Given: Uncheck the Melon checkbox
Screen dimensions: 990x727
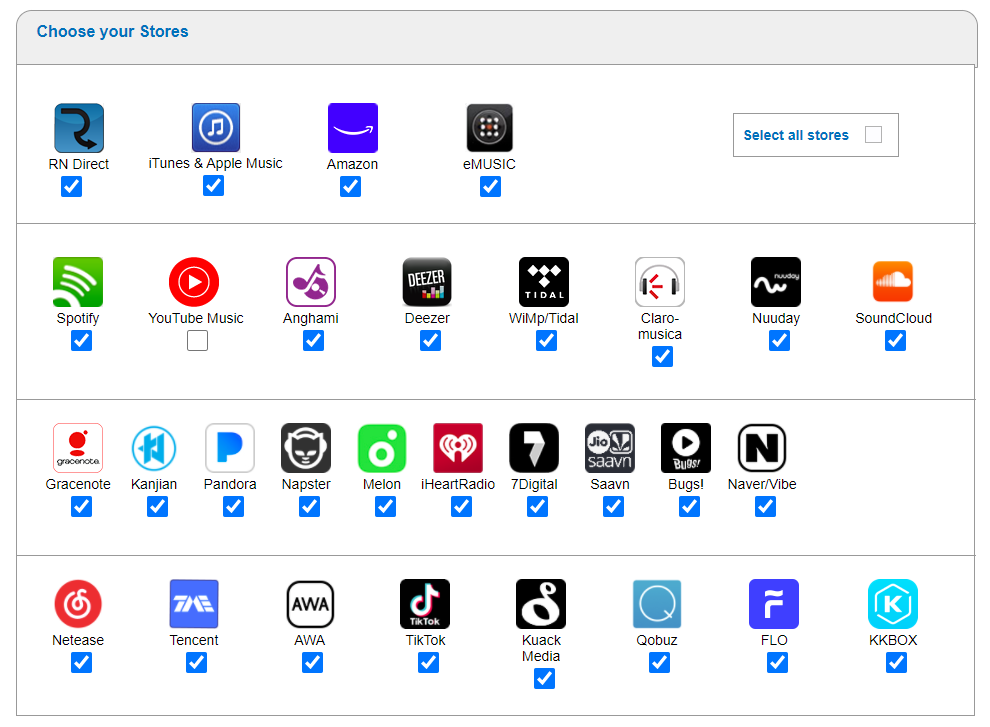Looking at the screenshot, I should tap(385, 507).
